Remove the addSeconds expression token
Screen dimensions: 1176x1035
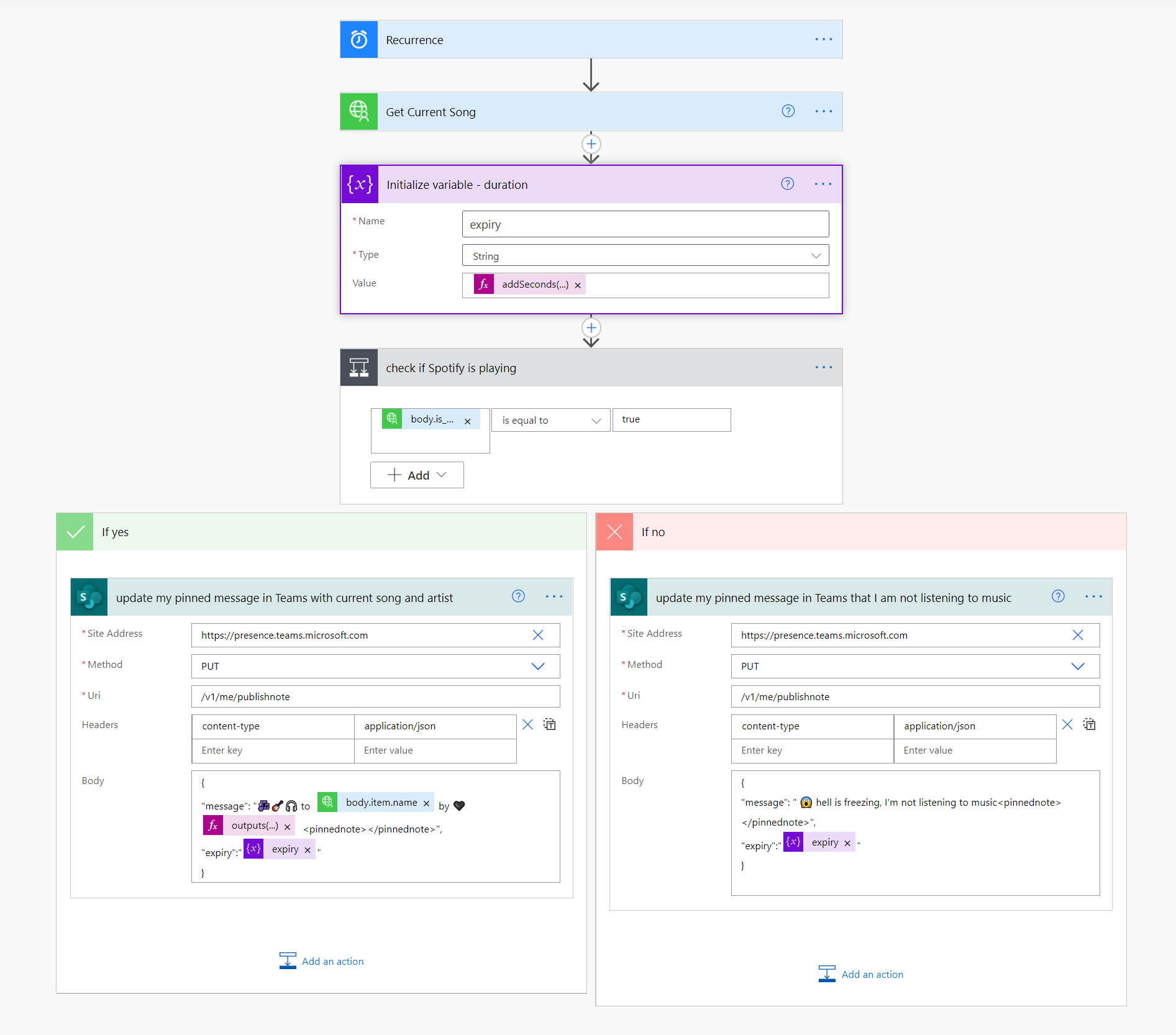578,285
